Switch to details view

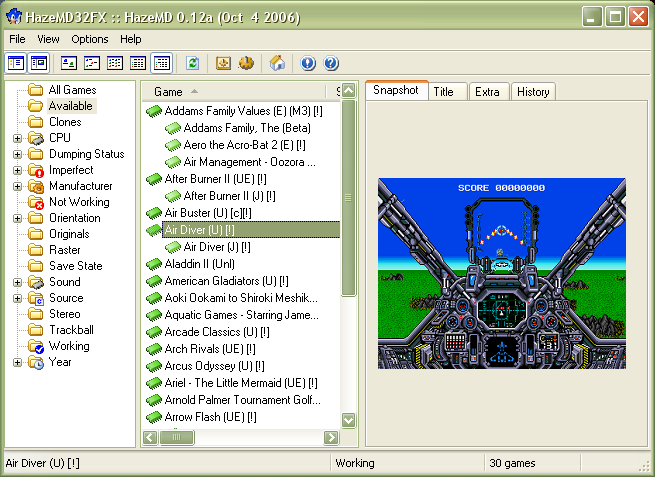coord(138,63)
